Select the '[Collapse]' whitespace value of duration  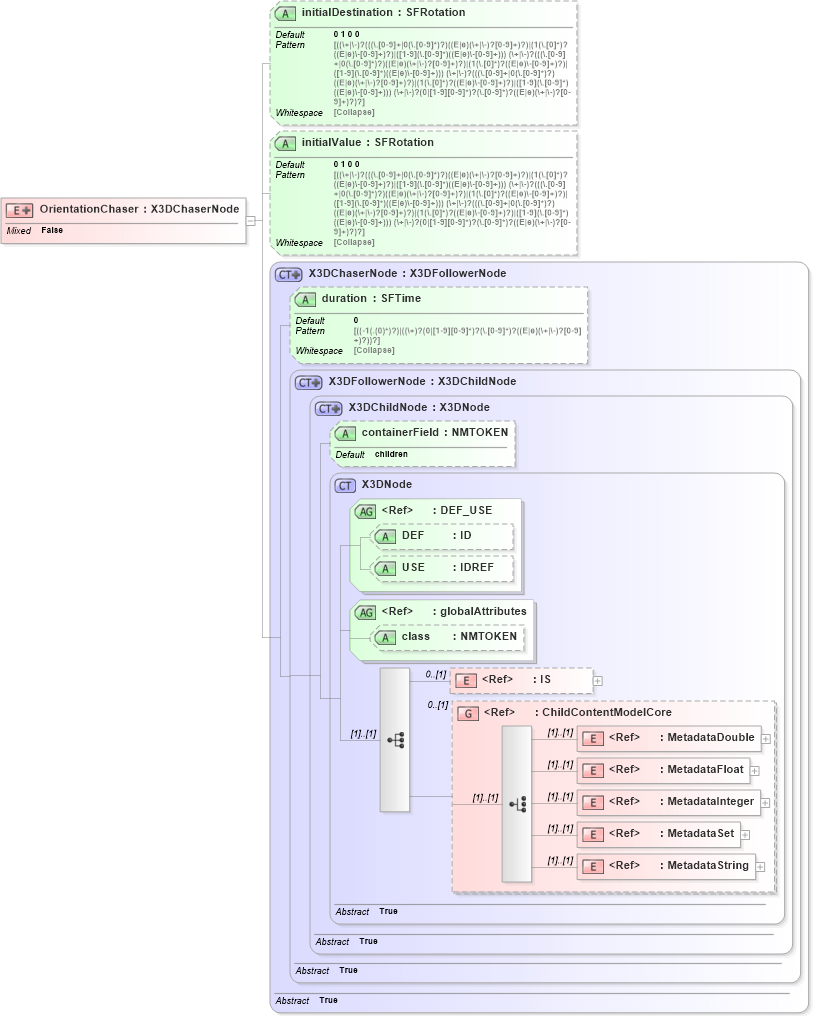click(x=374, y=351)
